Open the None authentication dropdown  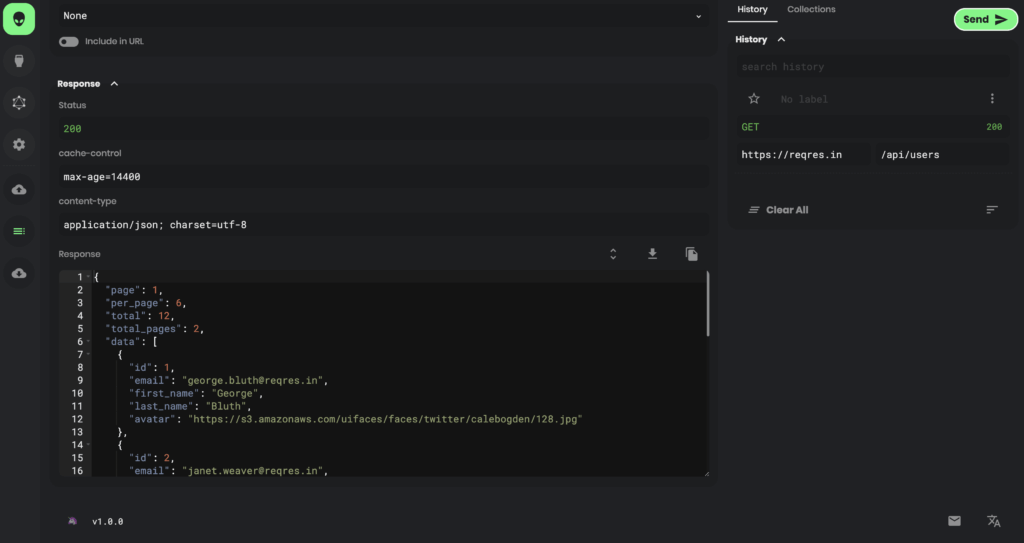pyautogui.click(x=383, y=16)
